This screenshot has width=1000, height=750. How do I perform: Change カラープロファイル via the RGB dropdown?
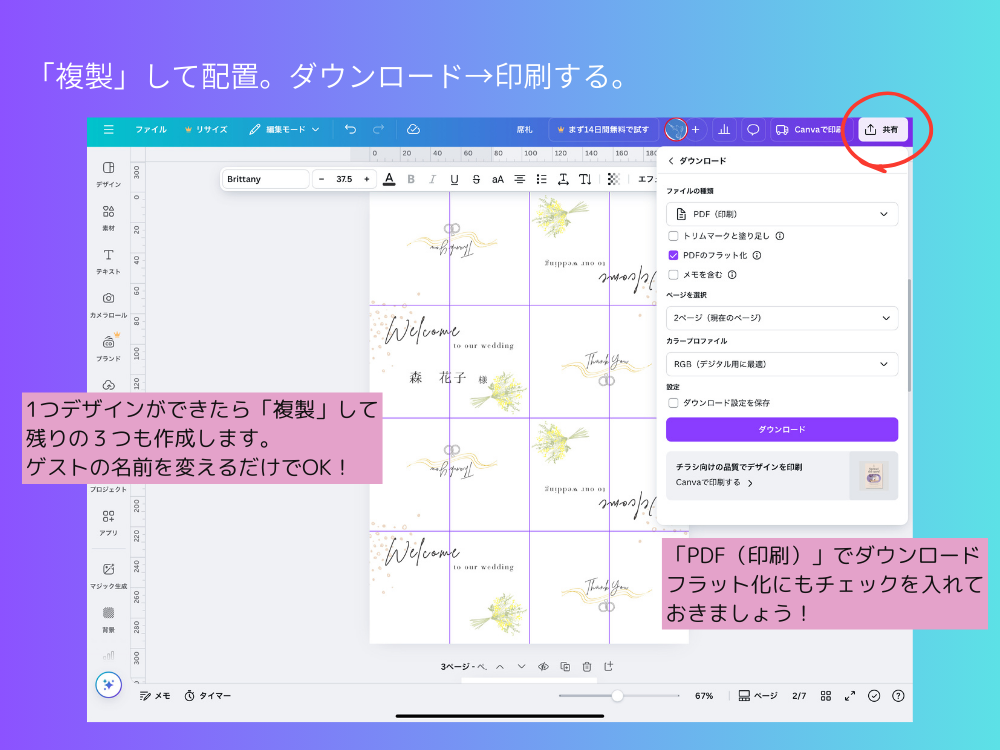(x=781, y=364)
